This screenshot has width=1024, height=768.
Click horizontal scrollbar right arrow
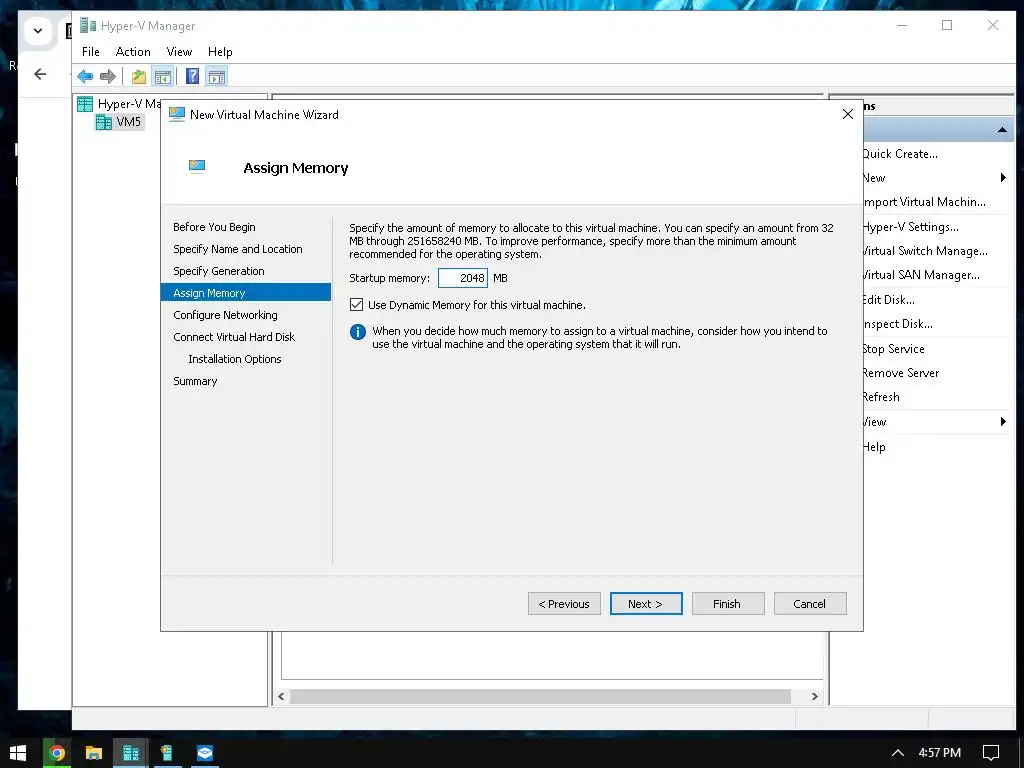814,696
